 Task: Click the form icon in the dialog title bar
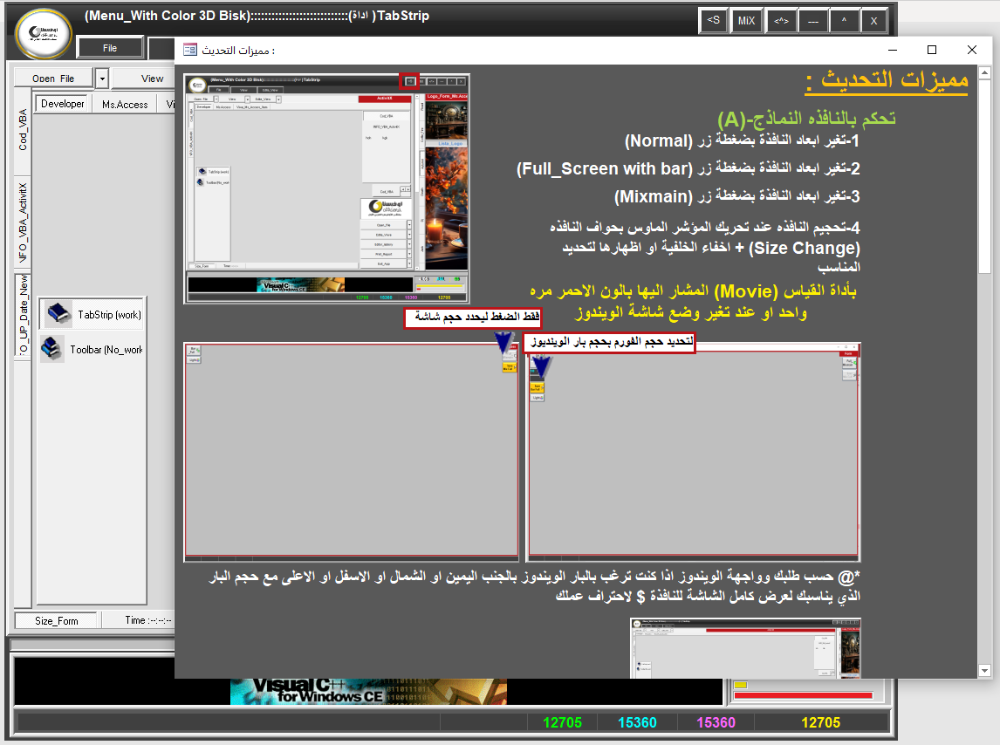click(190, 50)
